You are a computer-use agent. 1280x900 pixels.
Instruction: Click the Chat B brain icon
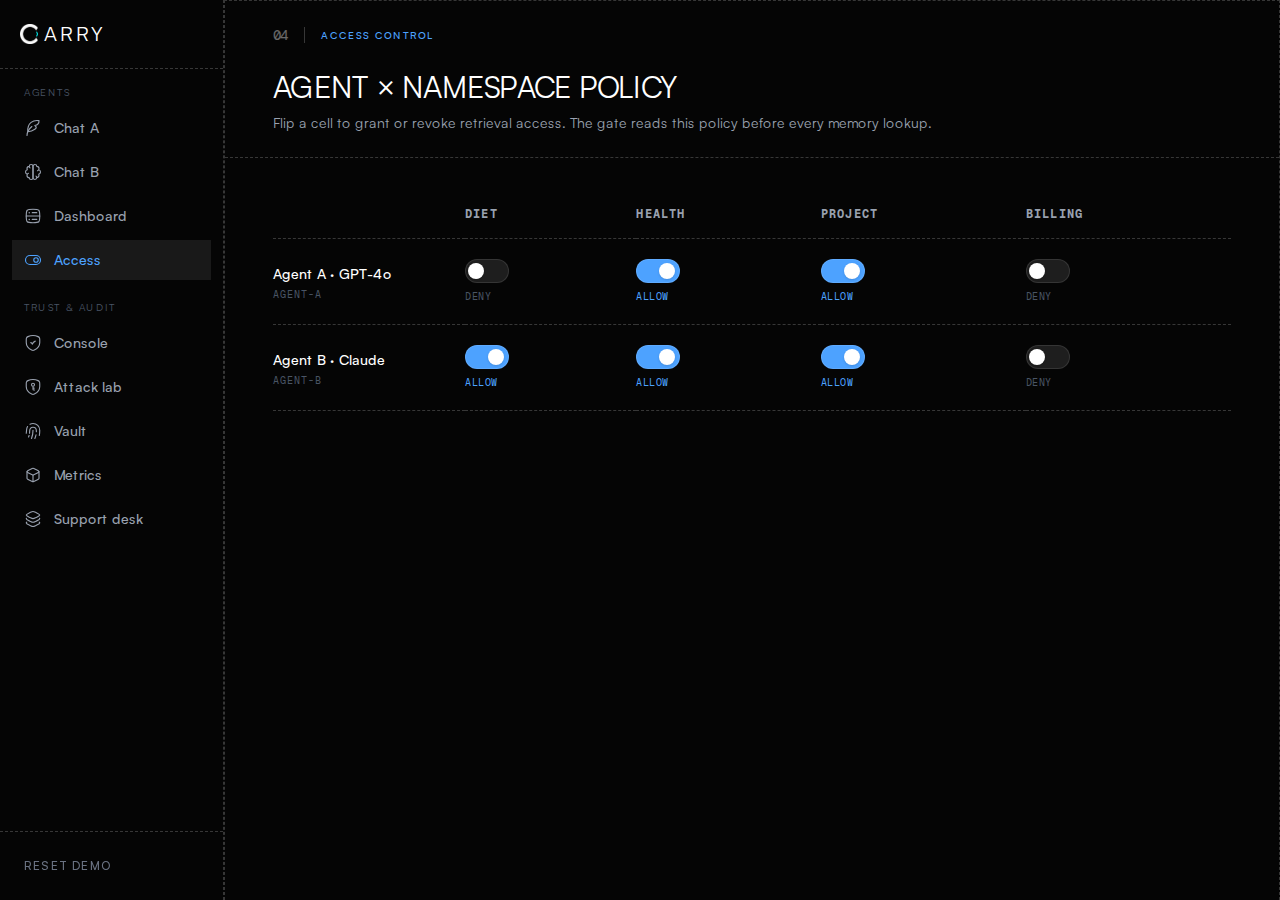click(33, 172)
